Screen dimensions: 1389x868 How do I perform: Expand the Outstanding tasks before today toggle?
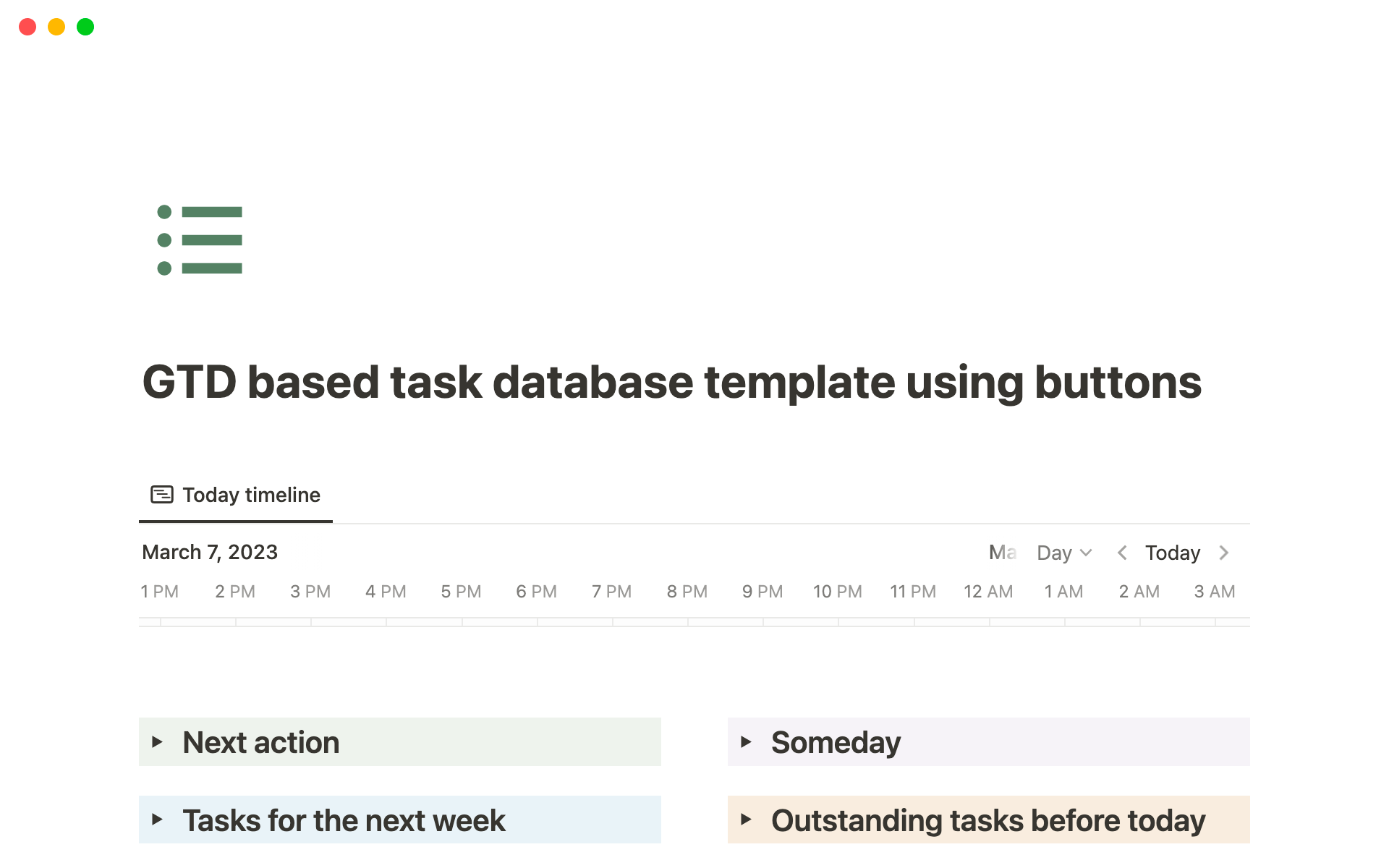(747, 820)
